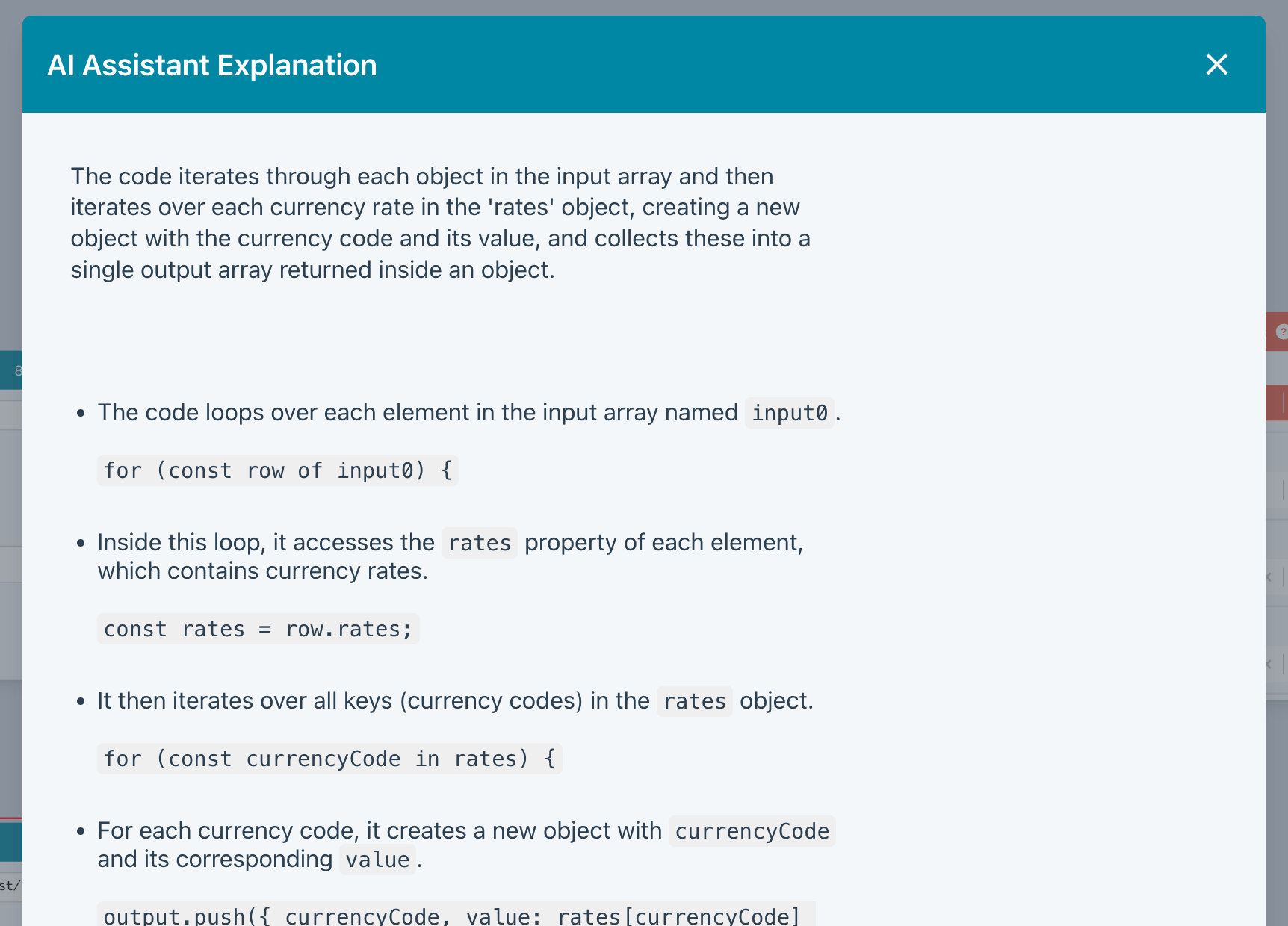The height and width of the screenshot is (926, 1288).
Task: Click the "AI Assistant Explanation" header title
Action: 212,66
